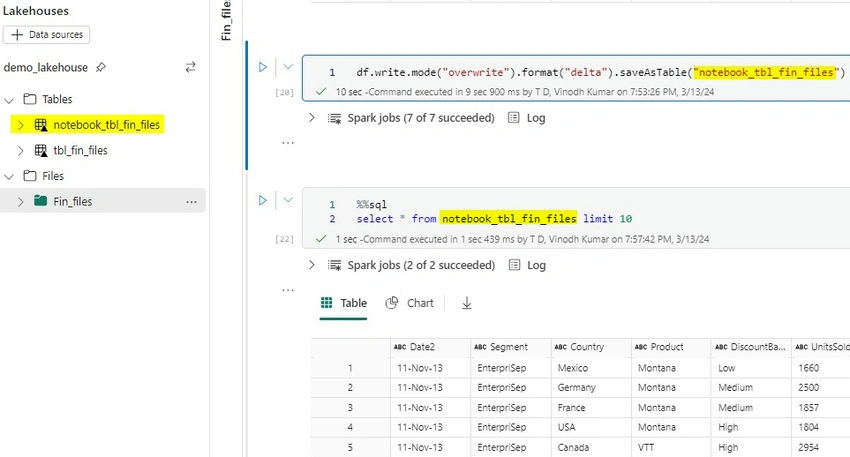Download the query results
850x457 pixels.
[x=467, y=304]
